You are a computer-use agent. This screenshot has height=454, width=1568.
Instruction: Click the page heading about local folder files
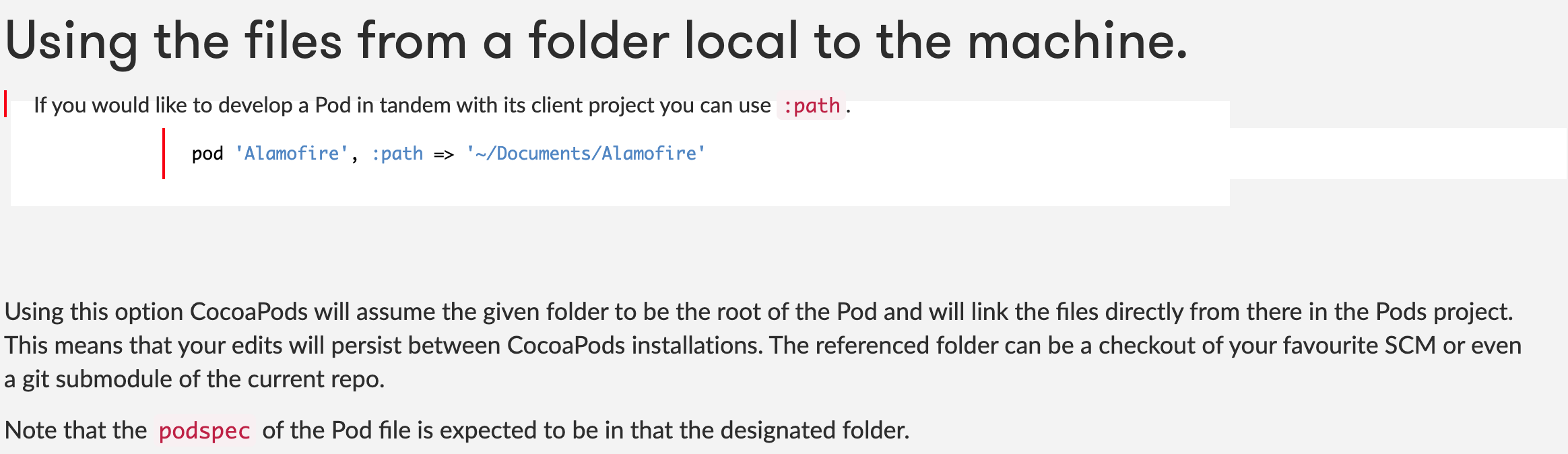[x=595, y=42]
